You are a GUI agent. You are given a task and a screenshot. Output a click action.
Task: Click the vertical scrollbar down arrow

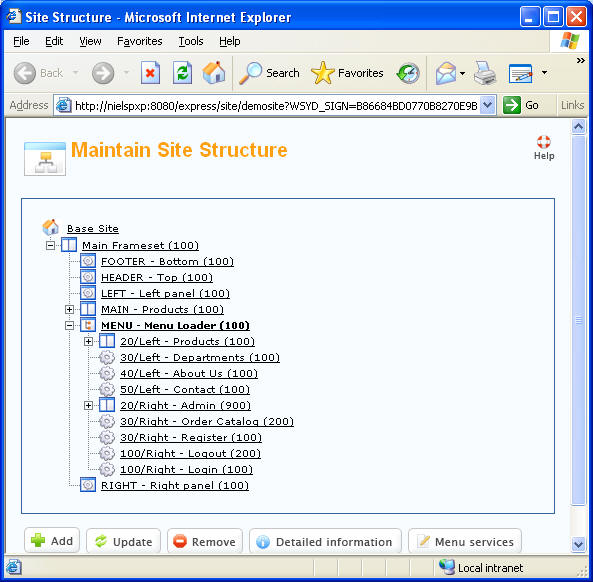point(578,545)
